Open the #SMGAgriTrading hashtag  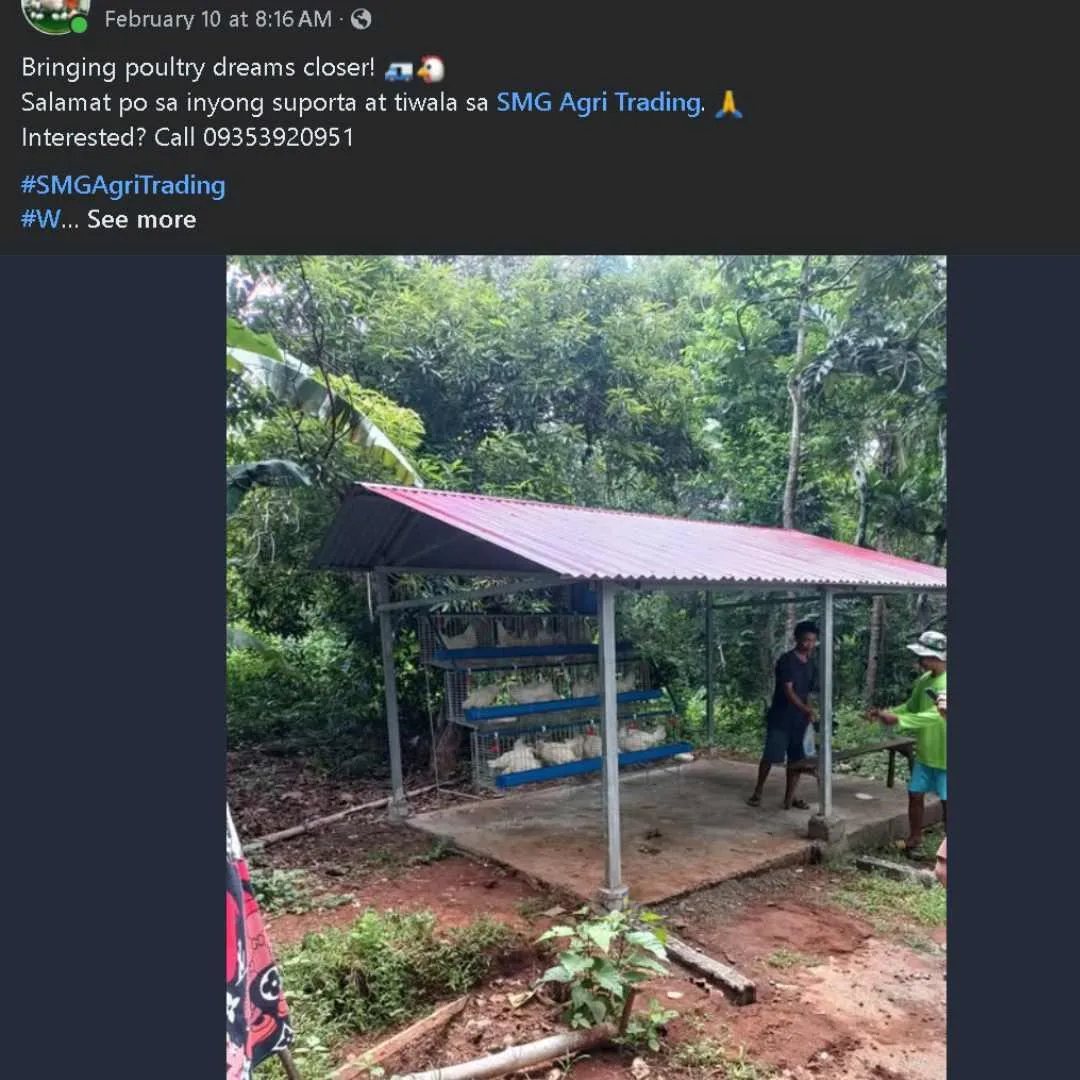coord(123,185)
